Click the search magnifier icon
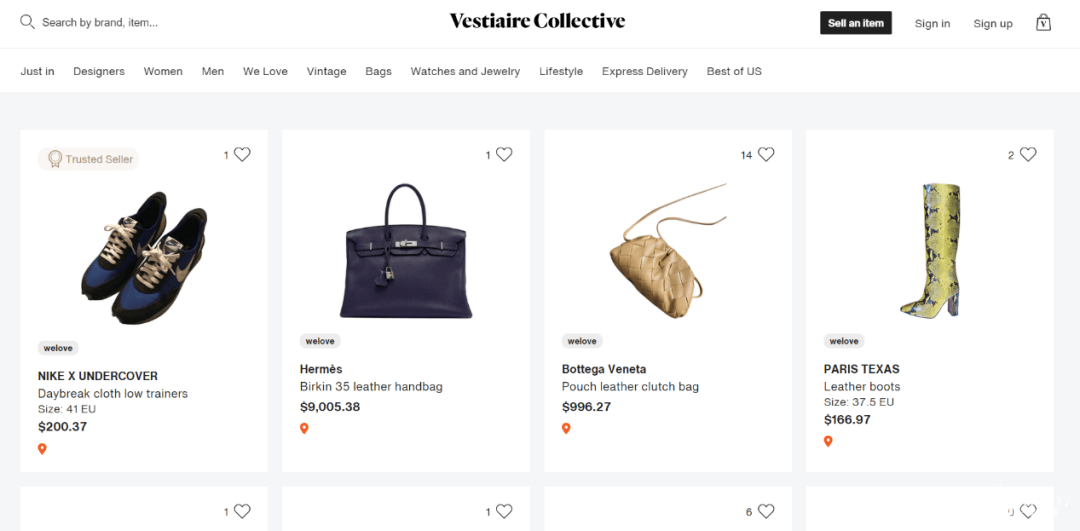Screen dimensions: 1080x531 (x=27, y=22)
